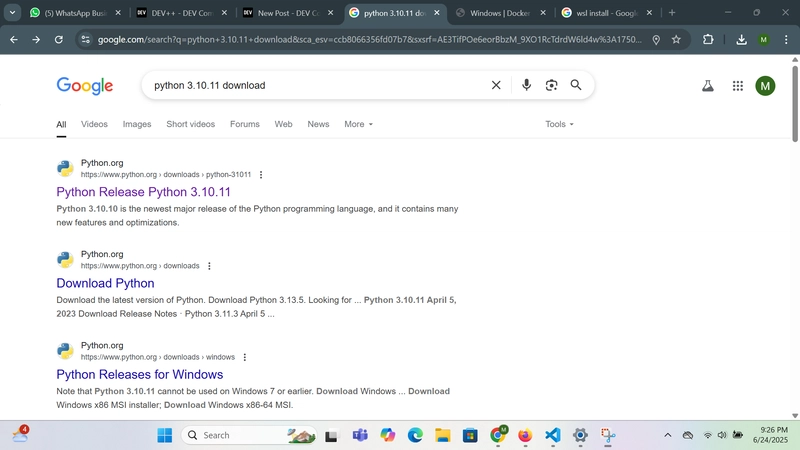Go forward in browser history
The width and height of the screenshot is (800, 450).
coord(36,39)
